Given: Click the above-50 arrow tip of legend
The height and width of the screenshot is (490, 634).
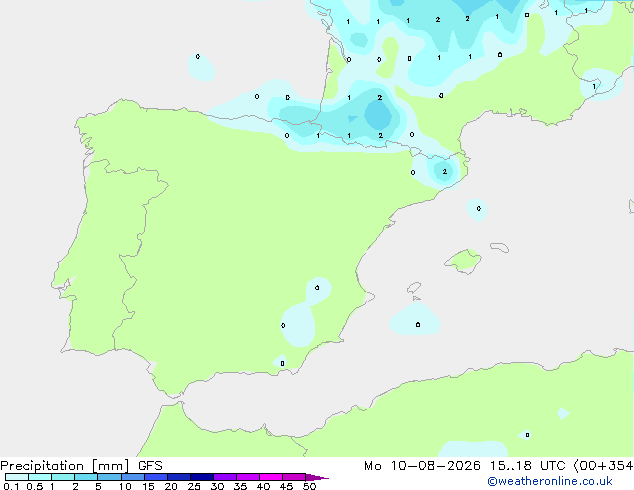Looking at the screenshot, I should [317, 477].
